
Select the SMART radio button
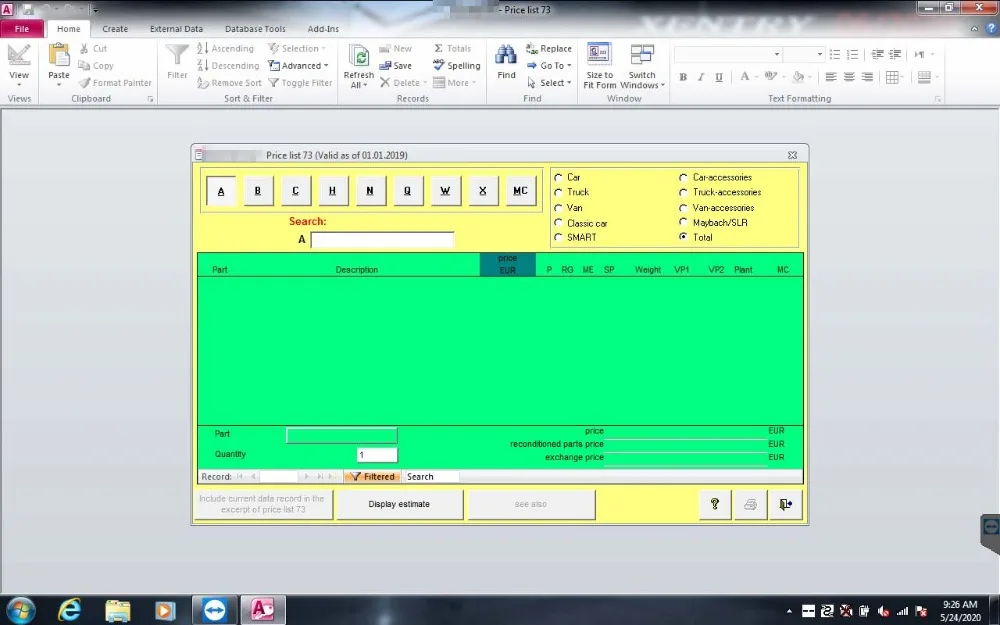tap(558, 237)
